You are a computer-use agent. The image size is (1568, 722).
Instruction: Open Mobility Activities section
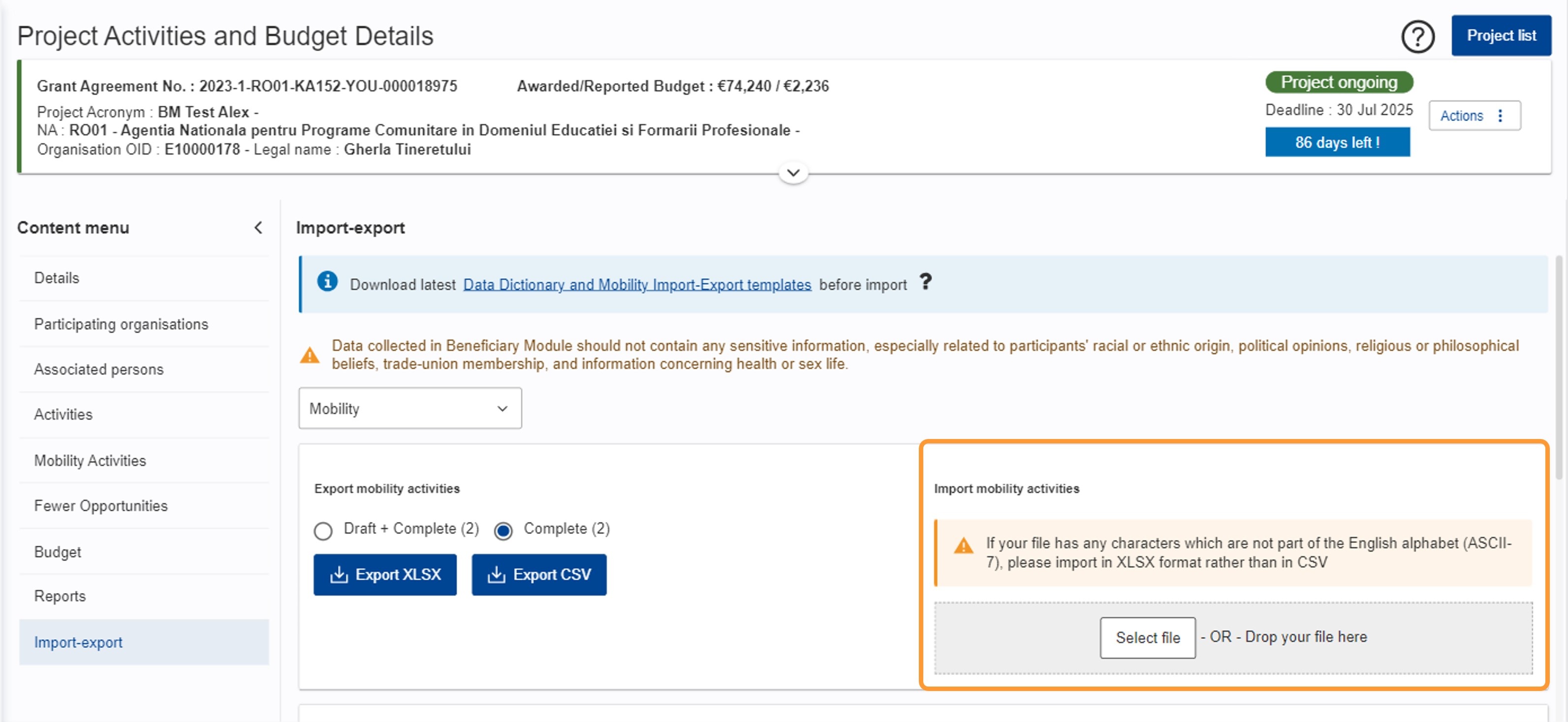144,461
